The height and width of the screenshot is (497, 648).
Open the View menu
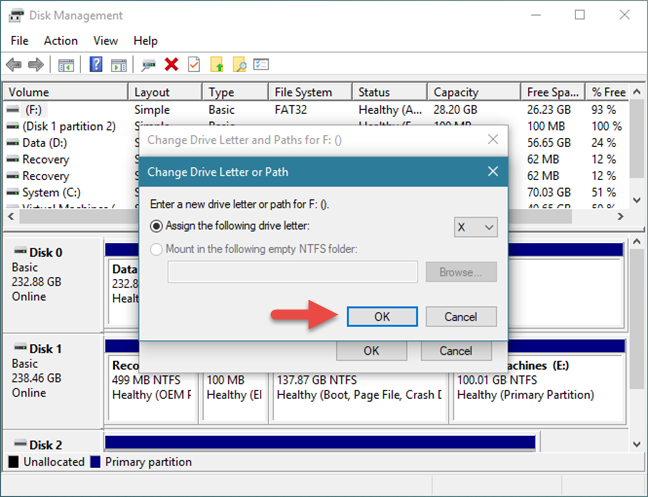tap(105, 41)
